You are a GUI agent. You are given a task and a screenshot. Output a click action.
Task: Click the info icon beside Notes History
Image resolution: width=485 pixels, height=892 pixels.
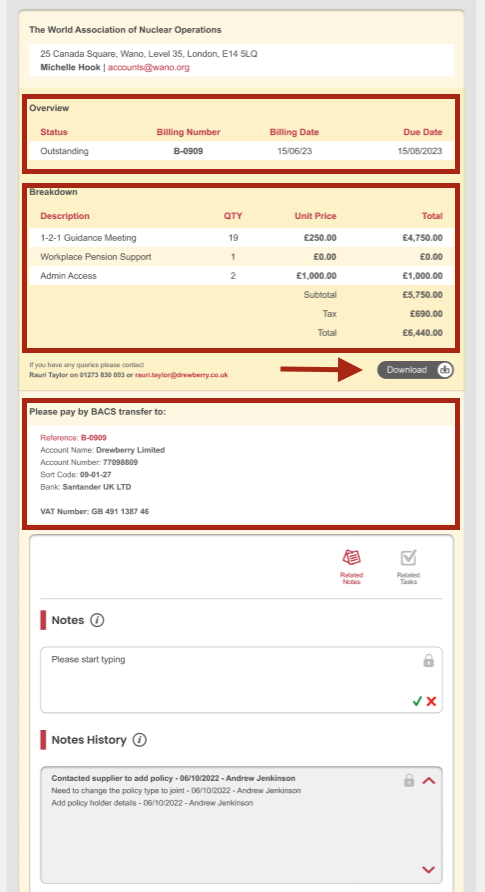coord(139,740)
